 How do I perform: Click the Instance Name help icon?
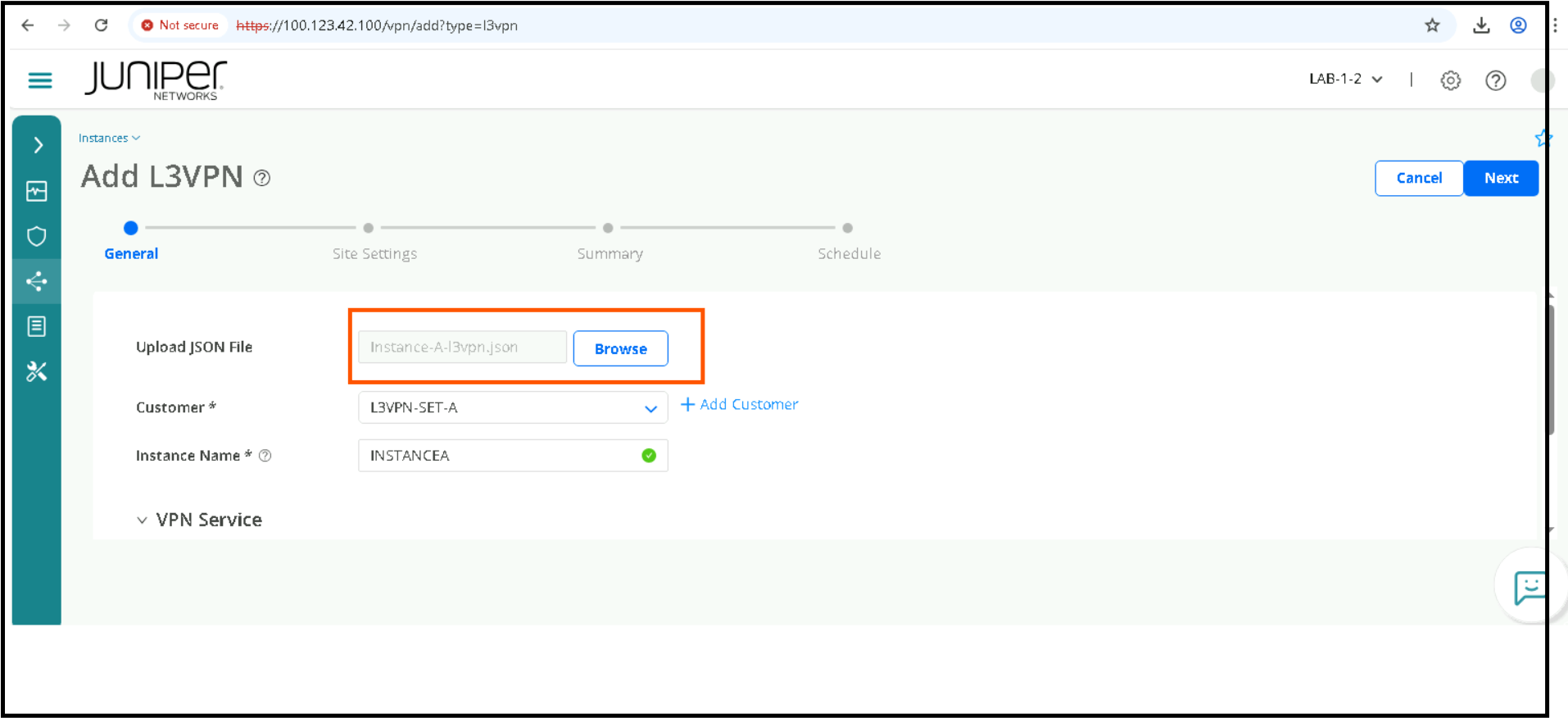265,456
